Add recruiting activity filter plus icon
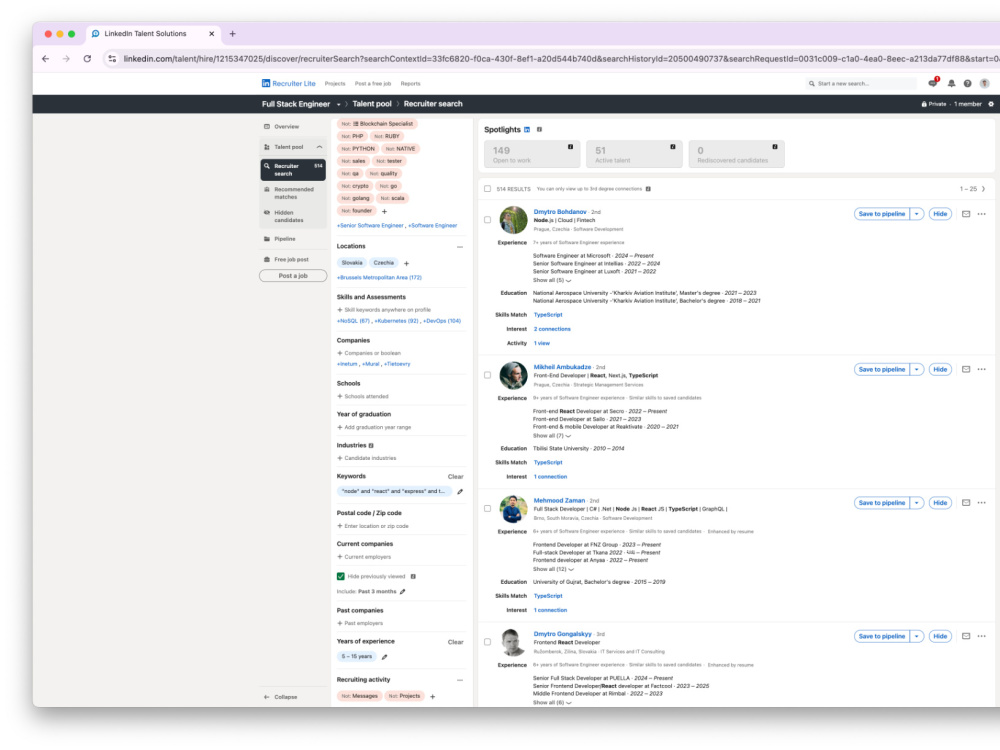This screenshot has height=750, width=1000. click(x=432, y=696)
